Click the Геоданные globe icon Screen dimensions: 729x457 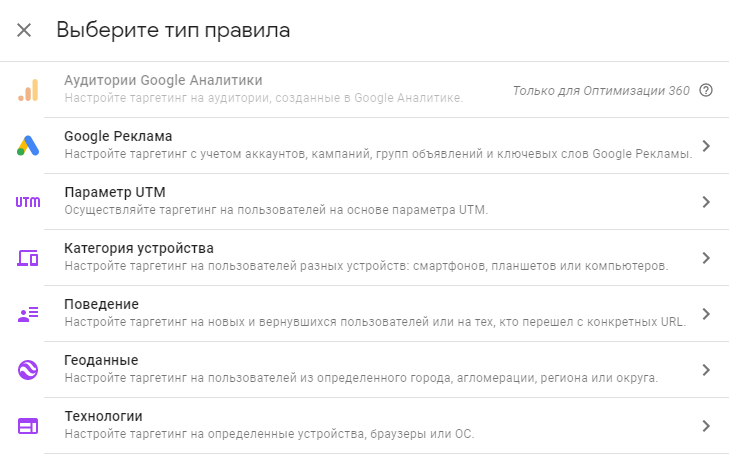pos(28,370)
